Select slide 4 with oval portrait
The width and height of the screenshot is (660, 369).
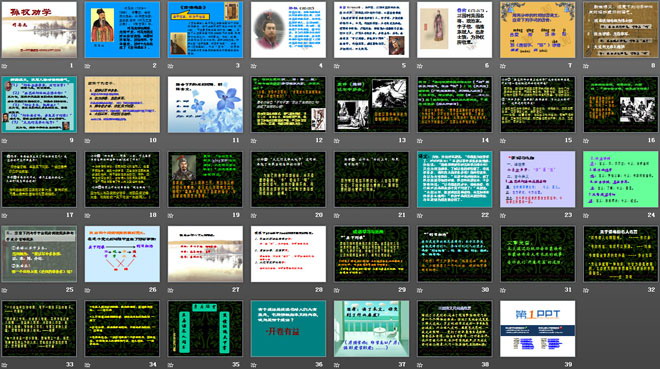coord(288,29)
